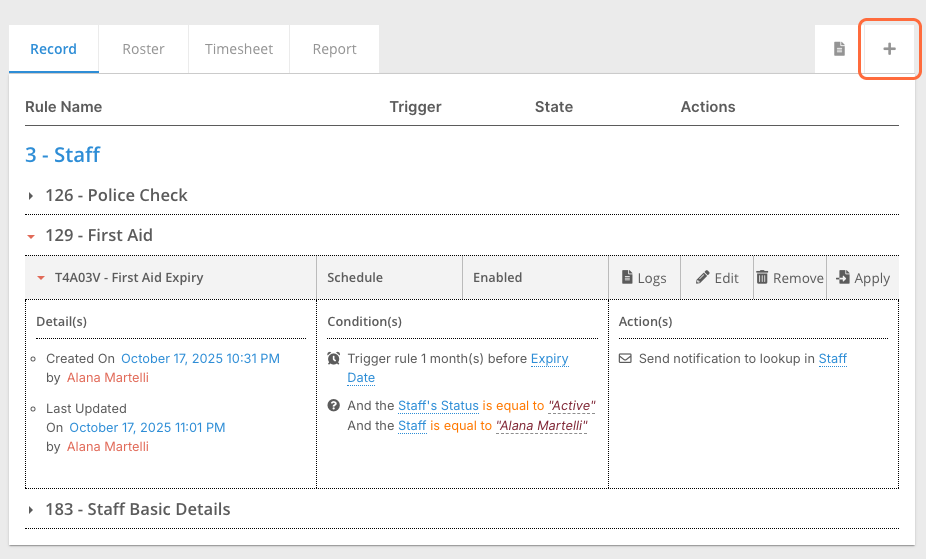Click the plus icon to add rule
926x559 pixels.
(x=889, y=49)
